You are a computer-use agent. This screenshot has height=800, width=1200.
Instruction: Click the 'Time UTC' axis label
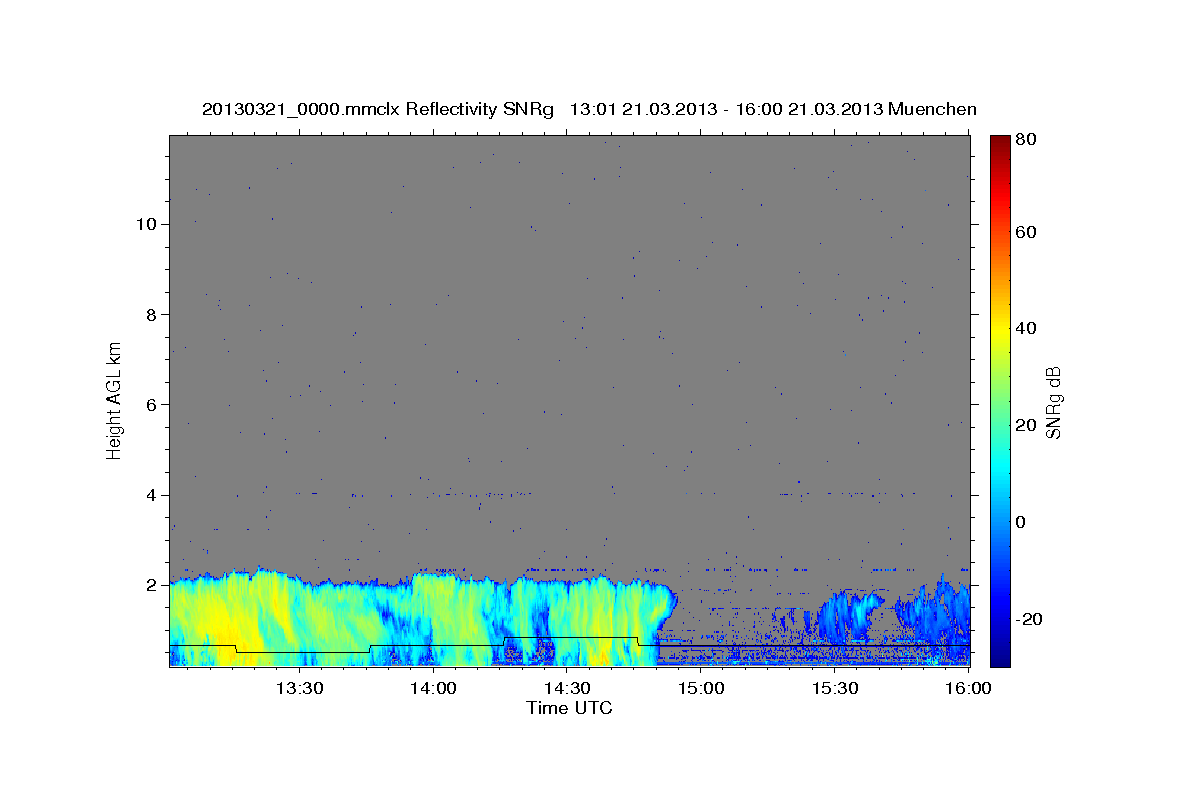[569, 708]
